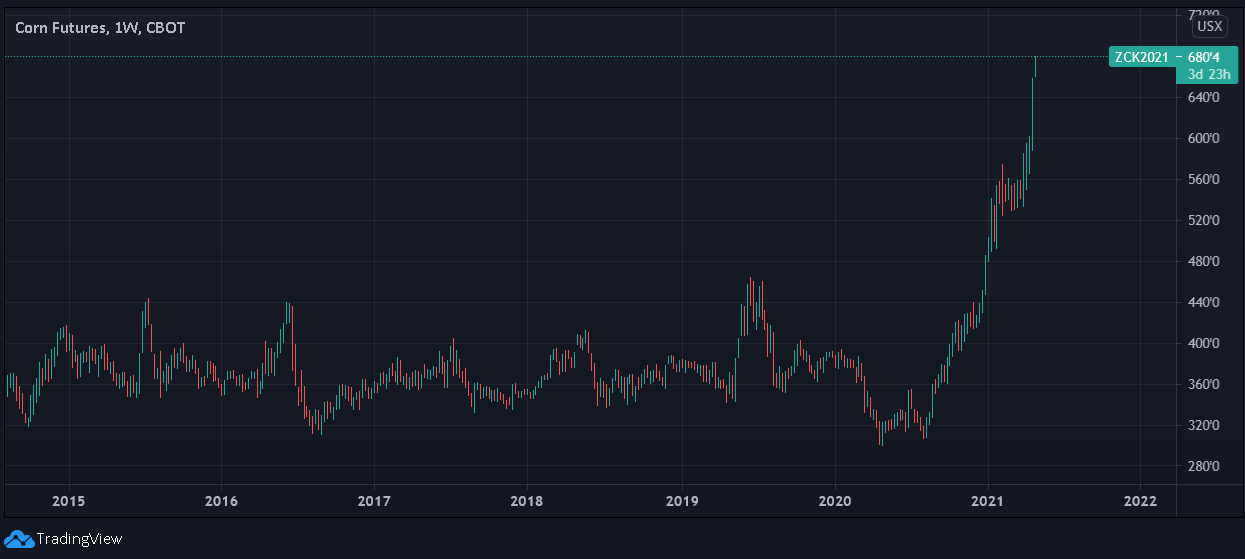Select the 2022 label on time axis
Viewport: 1245px width, 559px height.
coord(1140,500)
